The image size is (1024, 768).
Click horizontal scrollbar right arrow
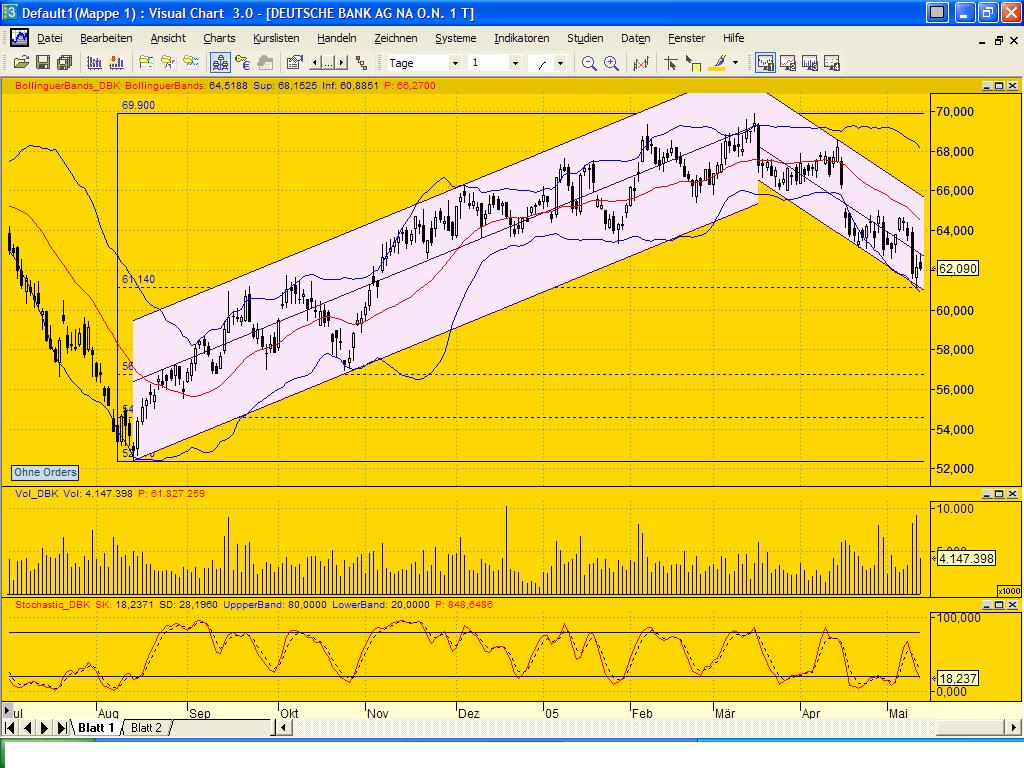[1014, 728]
